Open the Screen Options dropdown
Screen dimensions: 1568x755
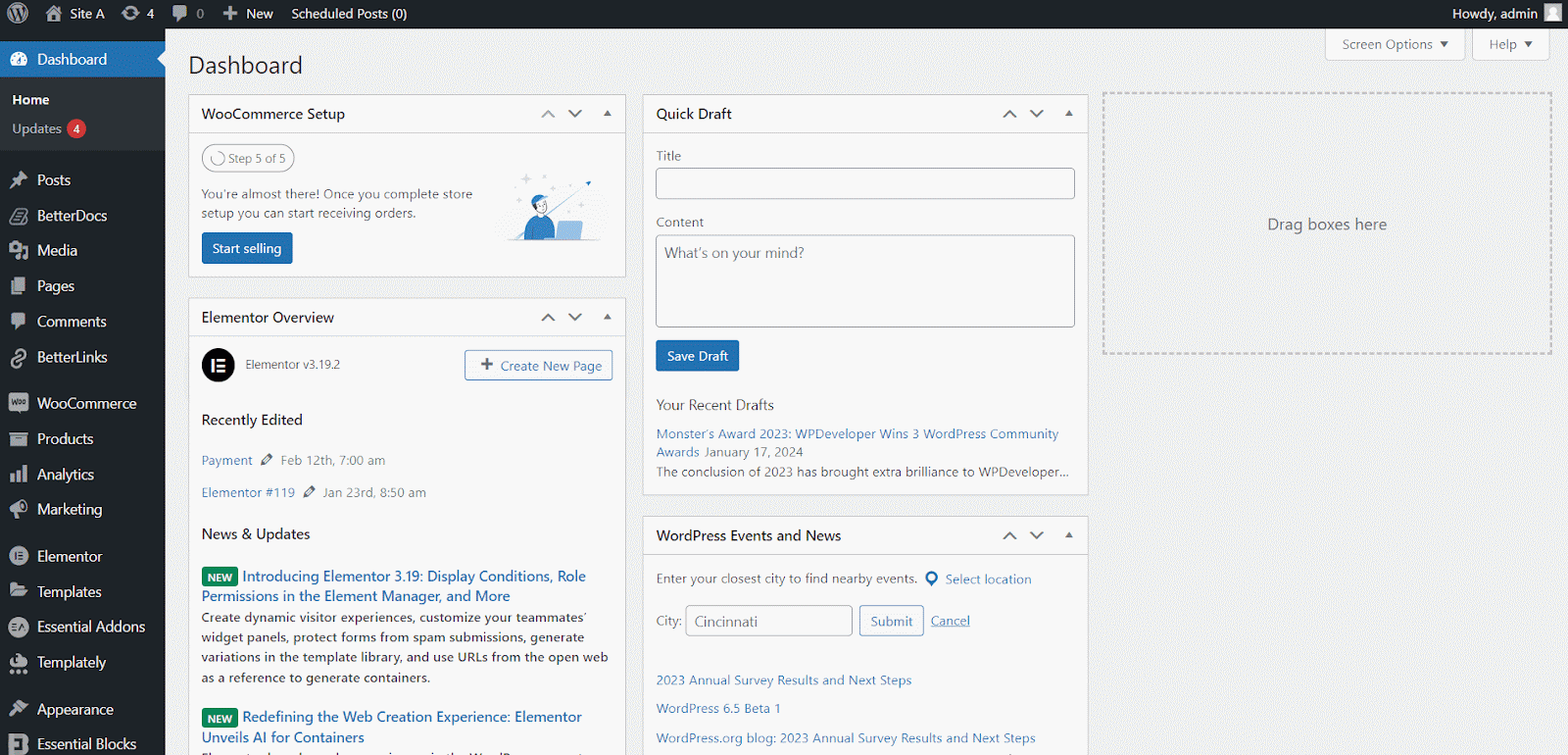pos(1395,44)
